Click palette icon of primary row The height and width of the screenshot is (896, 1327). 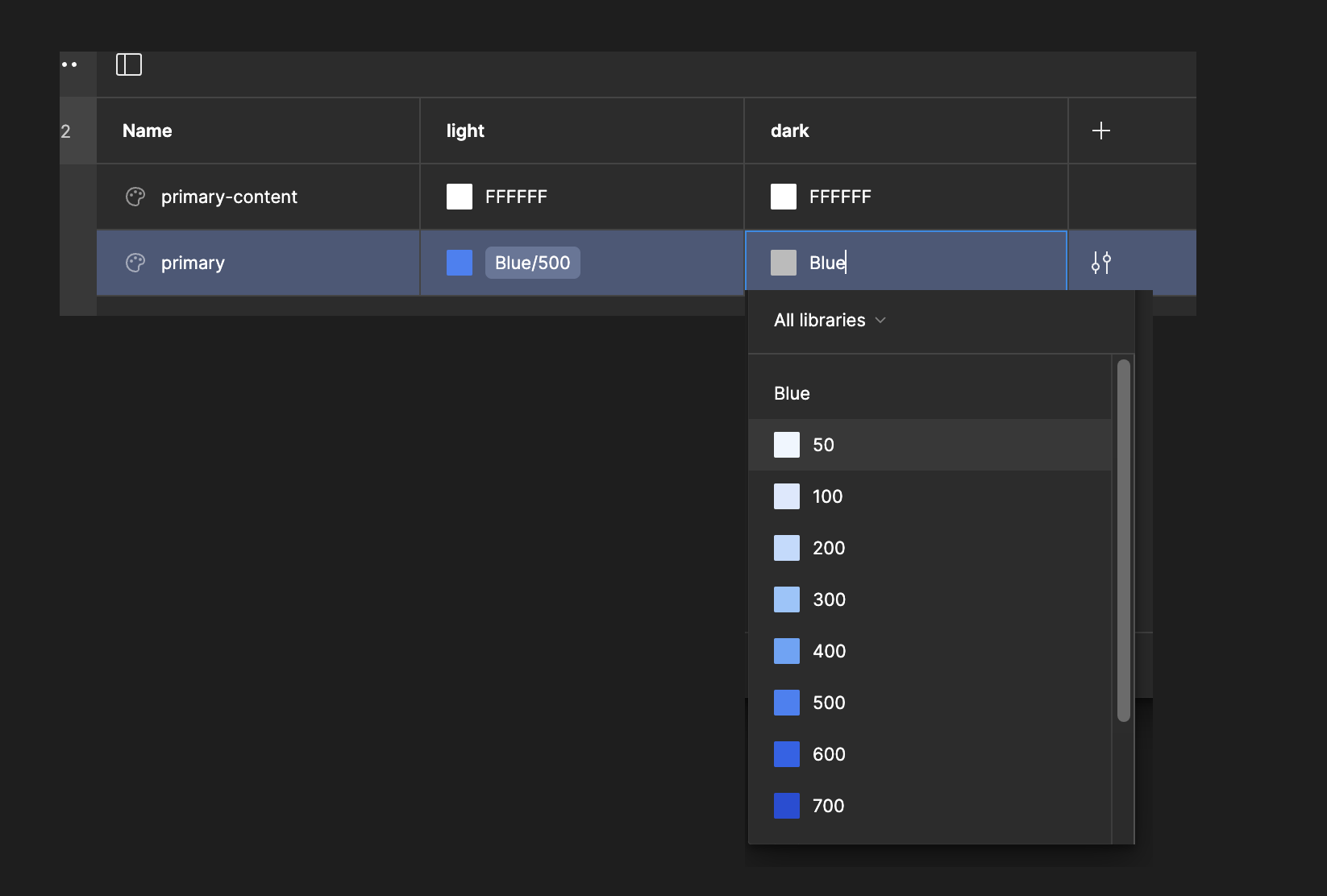[135, 263]
